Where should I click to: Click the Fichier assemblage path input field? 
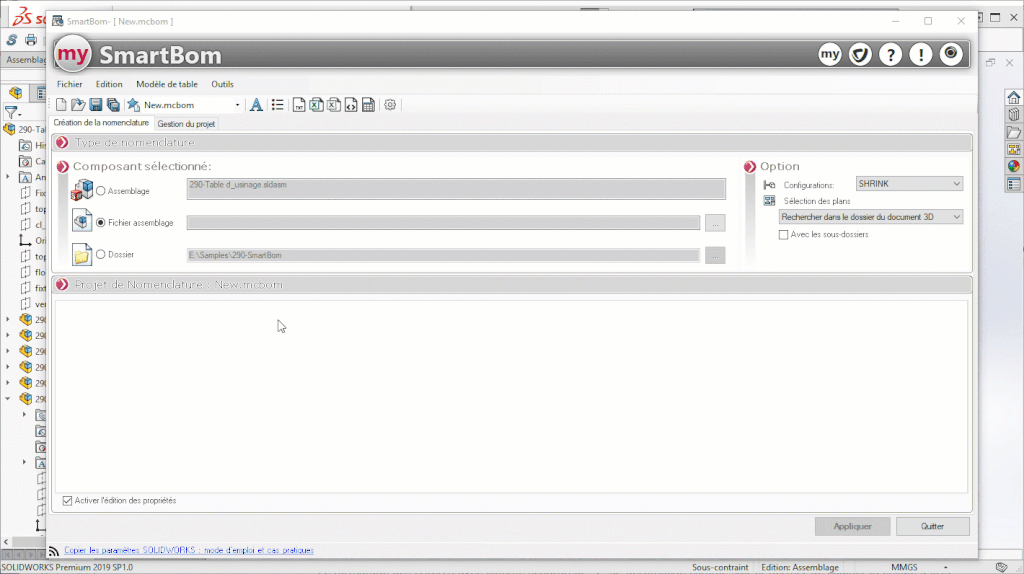443,223
